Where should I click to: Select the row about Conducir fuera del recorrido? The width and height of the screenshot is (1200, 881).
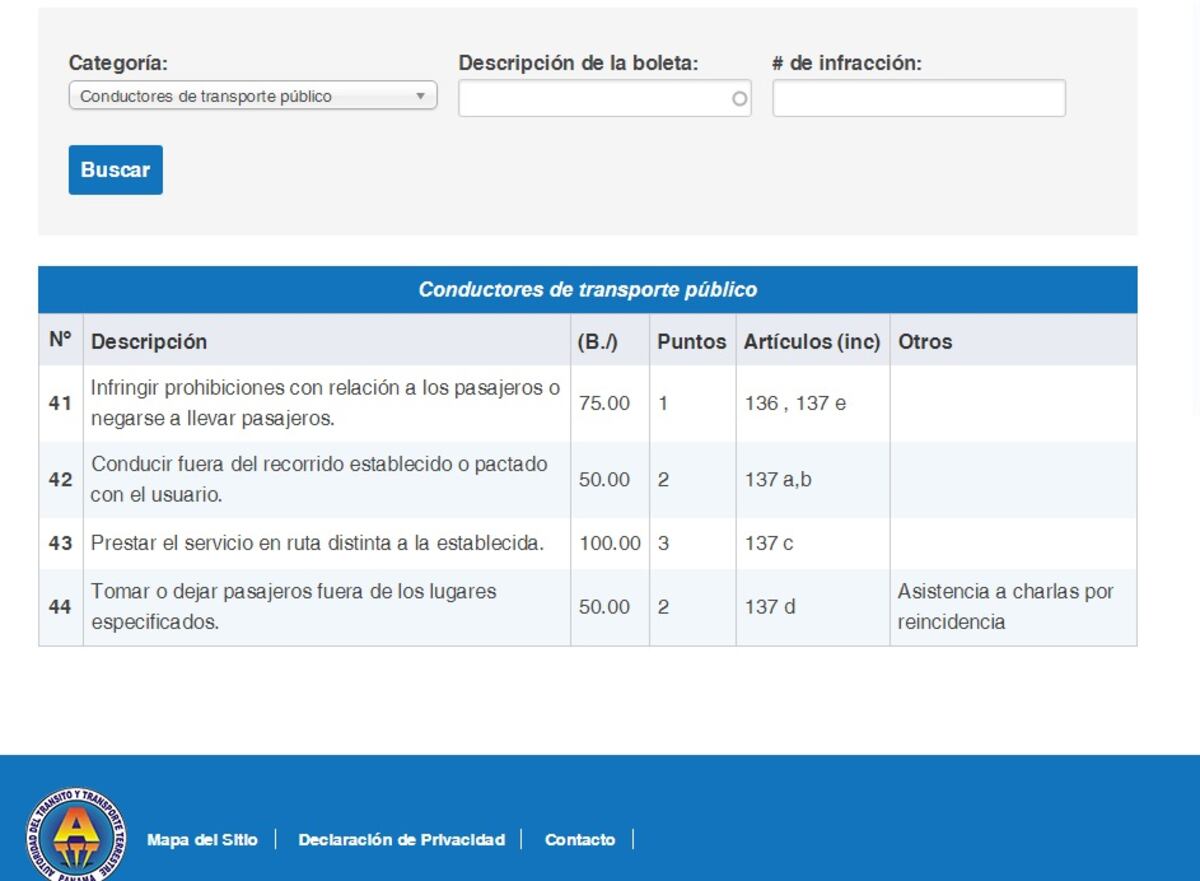click(319, 480)
